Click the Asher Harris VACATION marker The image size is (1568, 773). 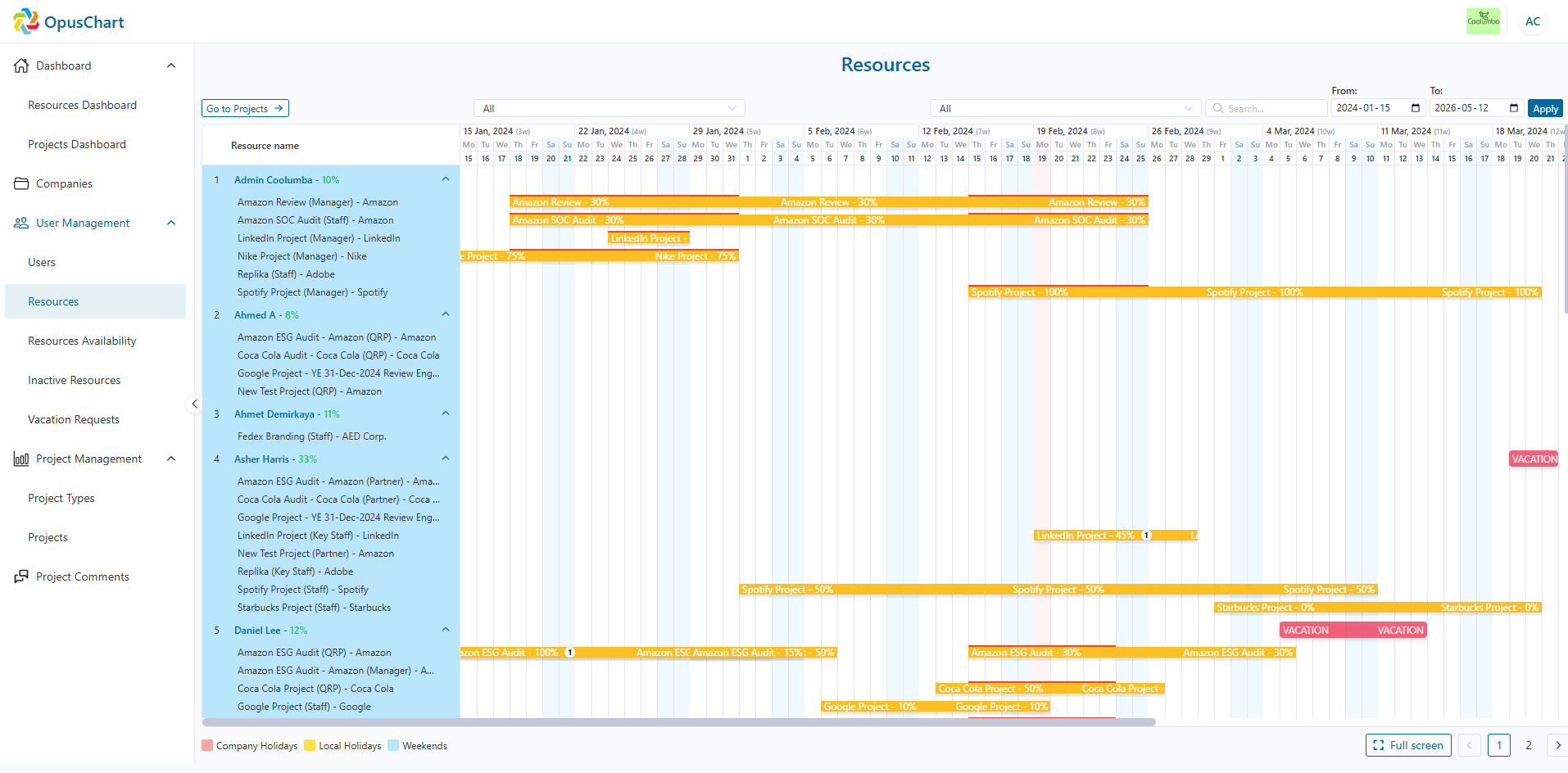1534,459
